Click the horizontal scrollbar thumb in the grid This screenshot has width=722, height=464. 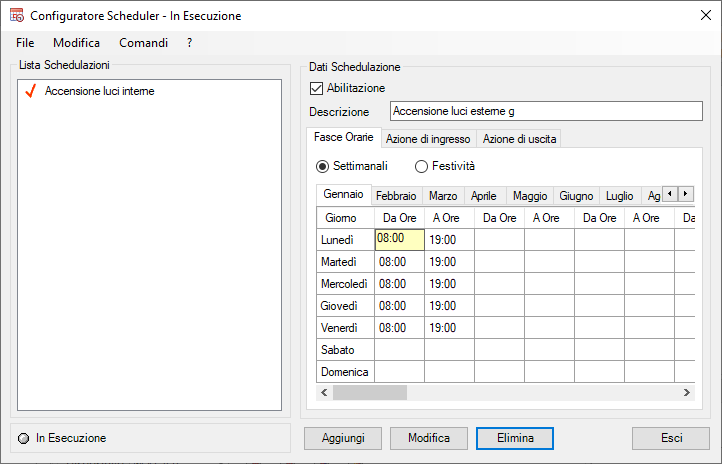coord(369,392)
